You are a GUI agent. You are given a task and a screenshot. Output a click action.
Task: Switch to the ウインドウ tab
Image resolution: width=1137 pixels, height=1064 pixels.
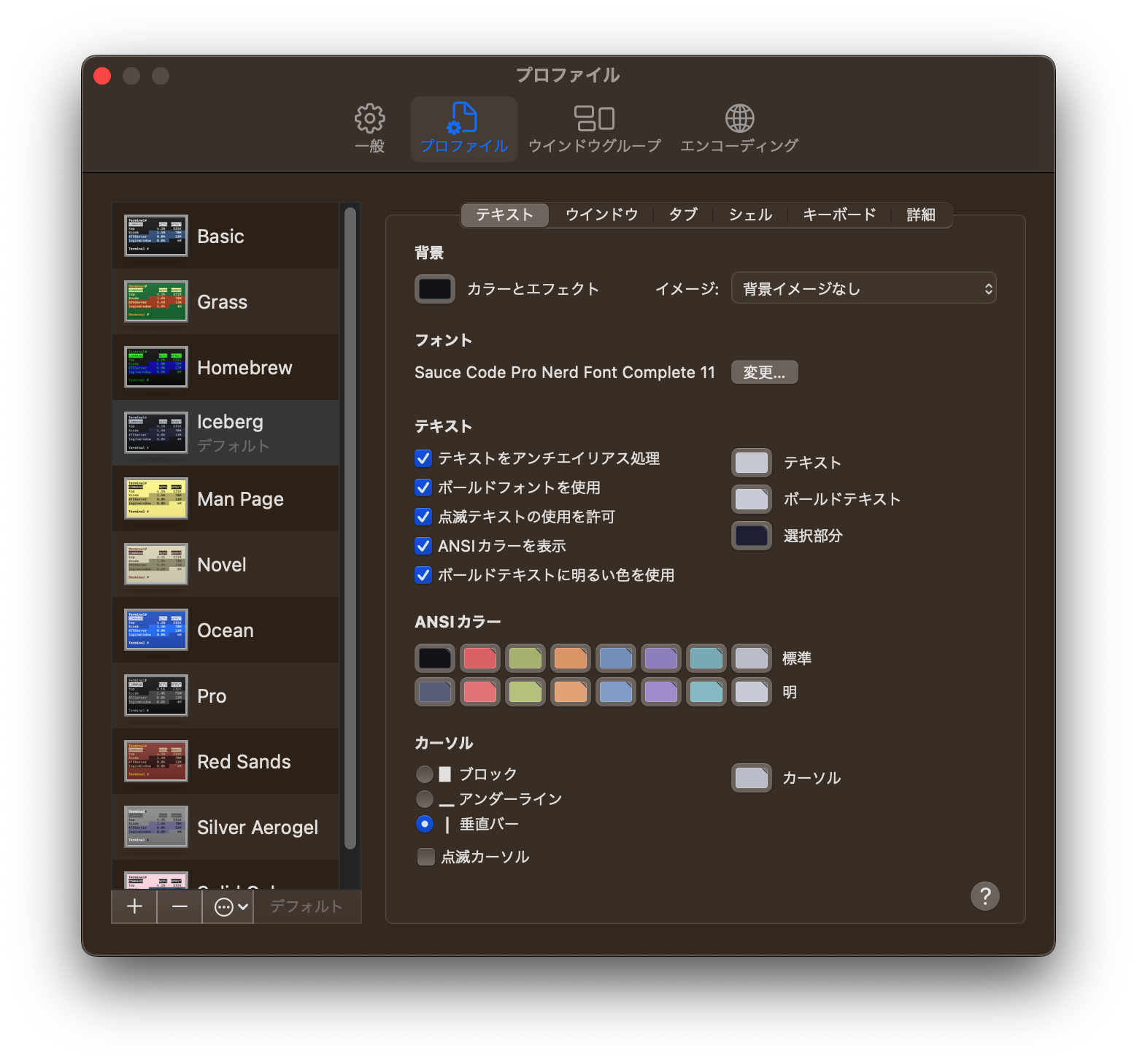[x=602, y=215]
